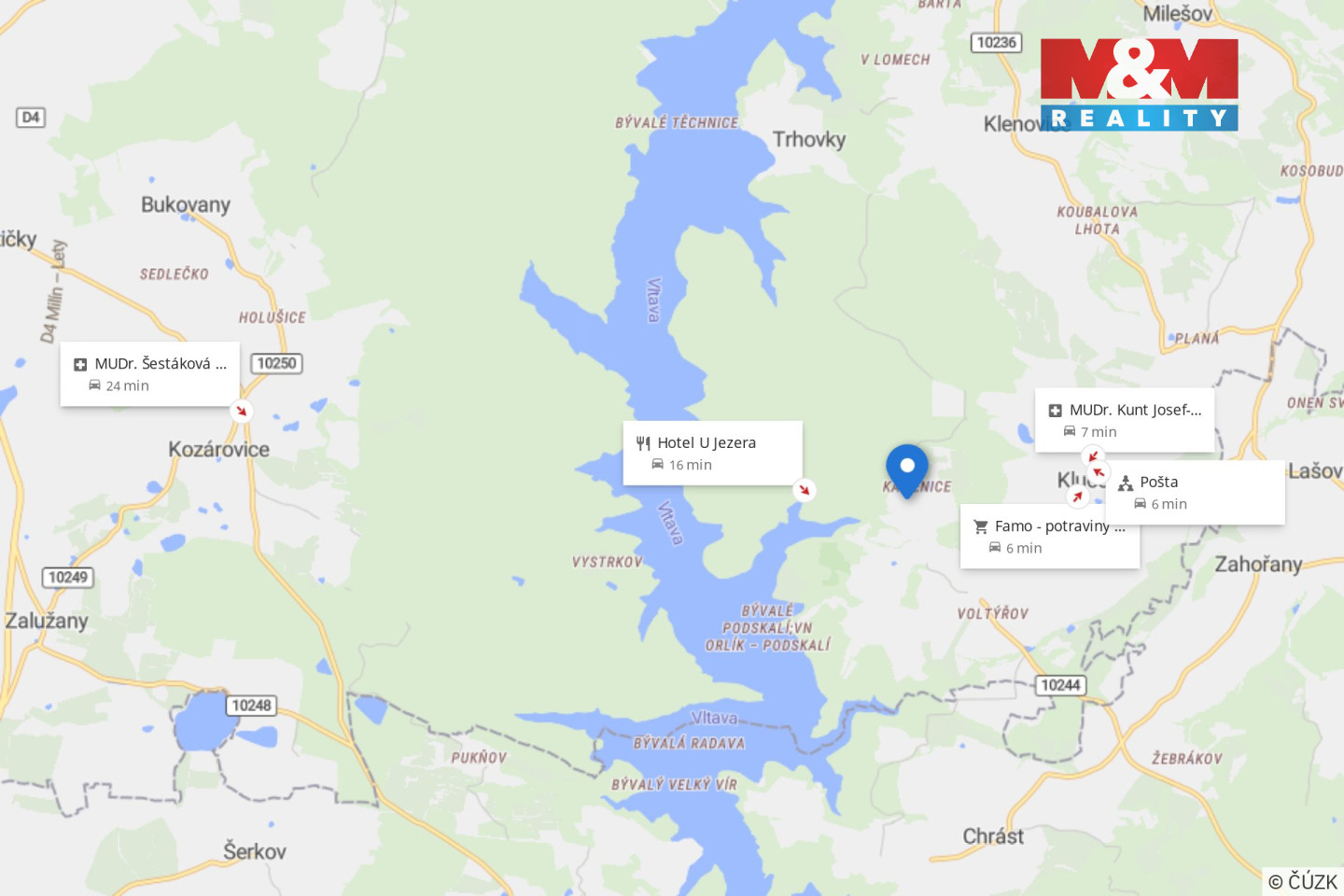Click the Kozárovice town label
Image resolution: width=1344 pixels, height=896 pixels.
coord(218,450)
